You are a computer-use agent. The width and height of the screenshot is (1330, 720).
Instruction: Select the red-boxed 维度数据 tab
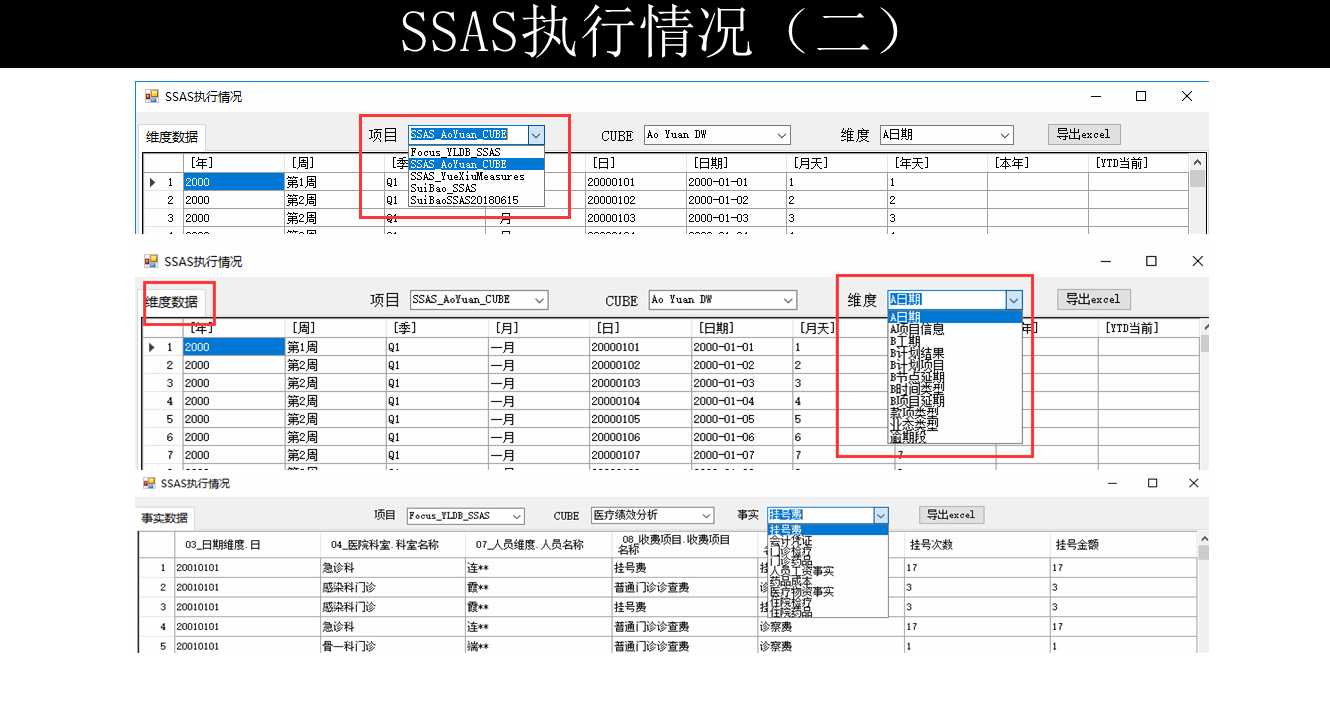(171, 302)
